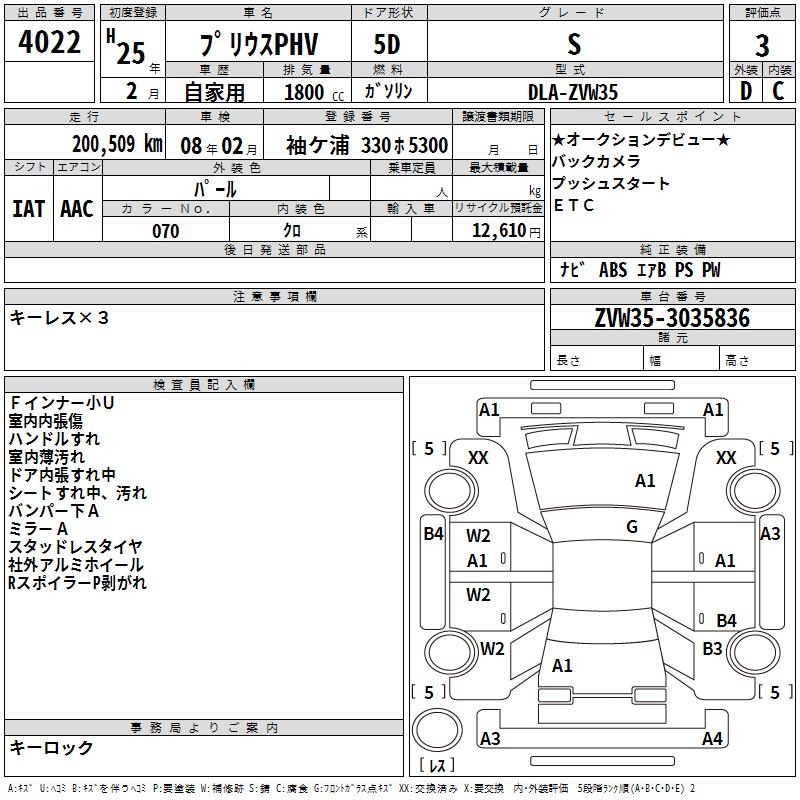The image size is (800, 800).
Task: Select note スタッドレスタイヤ
Action: click(x=76, y=546)
